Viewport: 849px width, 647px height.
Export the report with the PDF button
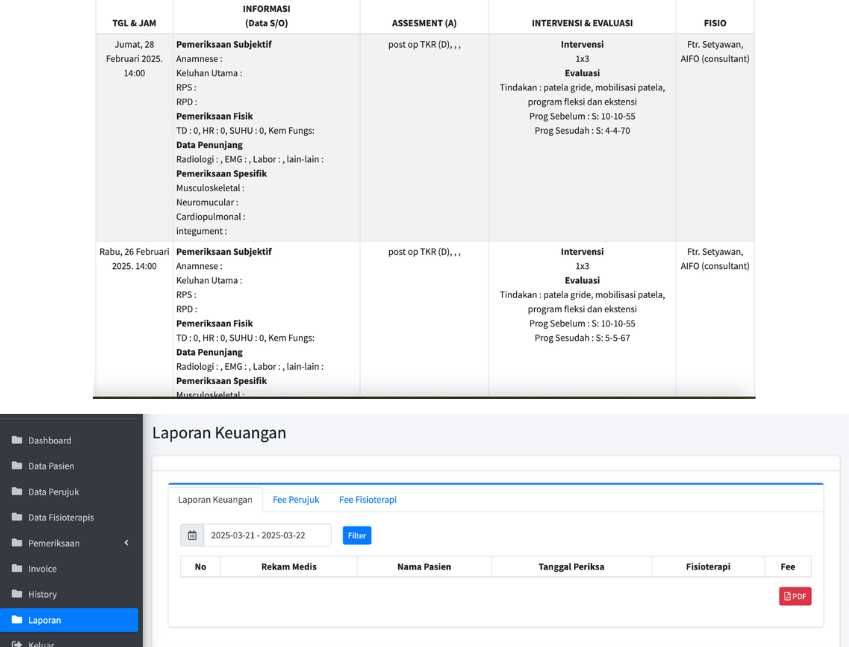(795, 596)
